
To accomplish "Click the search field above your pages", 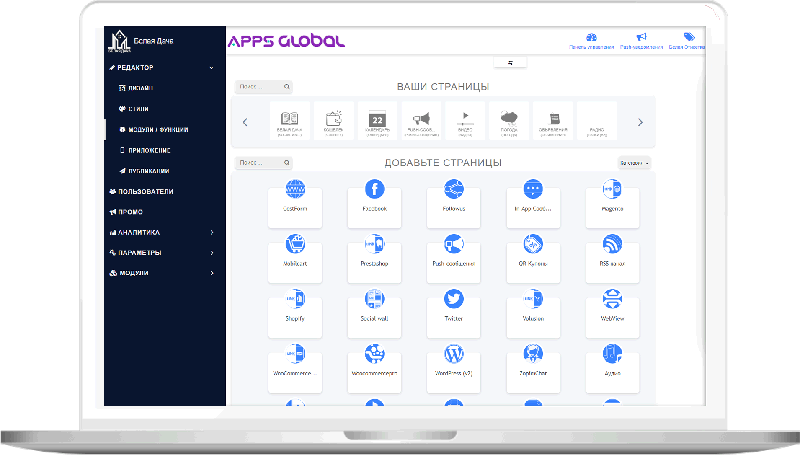I will [264, 87].
